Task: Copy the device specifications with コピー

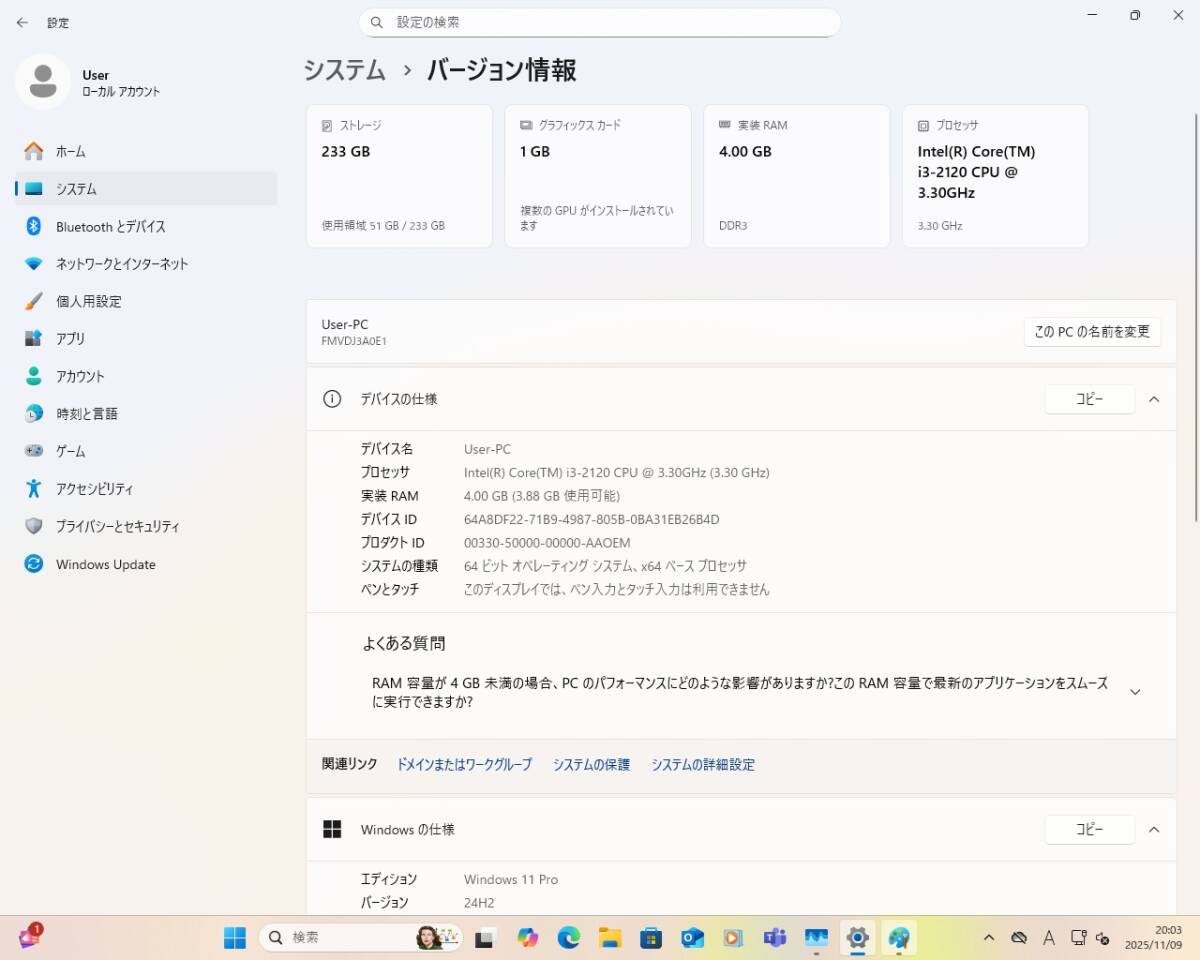Action: 1089,398
